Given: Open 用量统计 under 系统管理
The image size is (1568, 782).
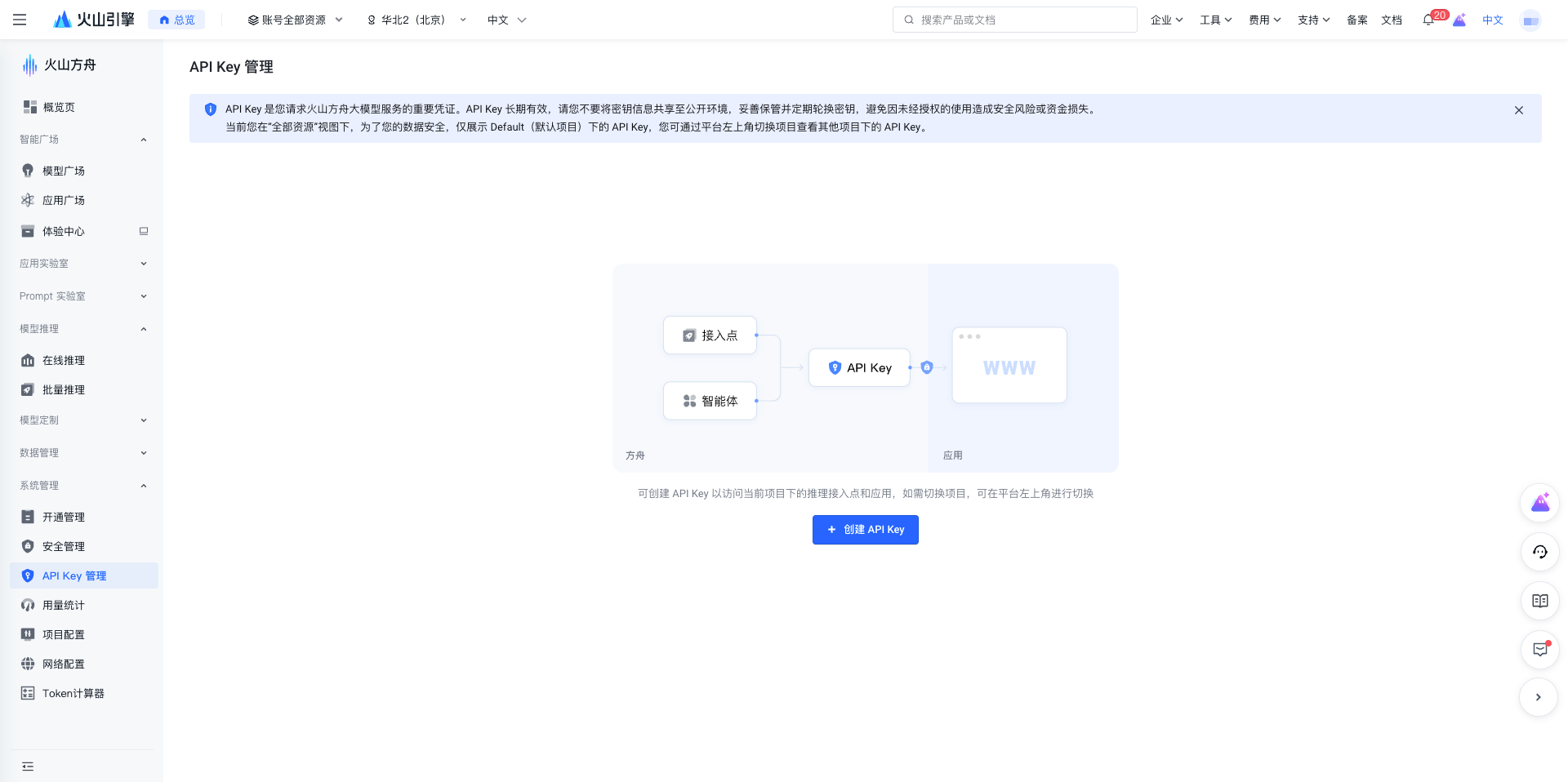Looking at the screenshot, I should click(x=64, y=605).
